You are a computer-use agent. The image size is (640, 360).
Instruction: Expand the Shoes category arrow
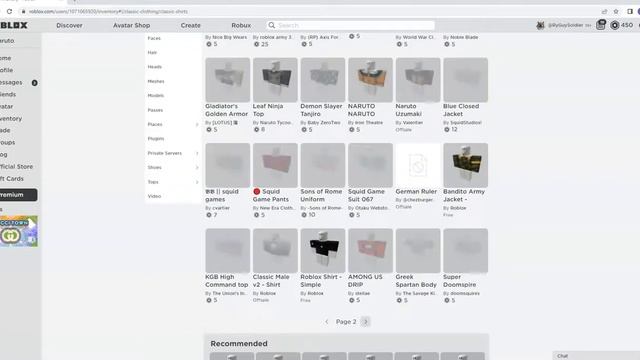pos(197,168)
